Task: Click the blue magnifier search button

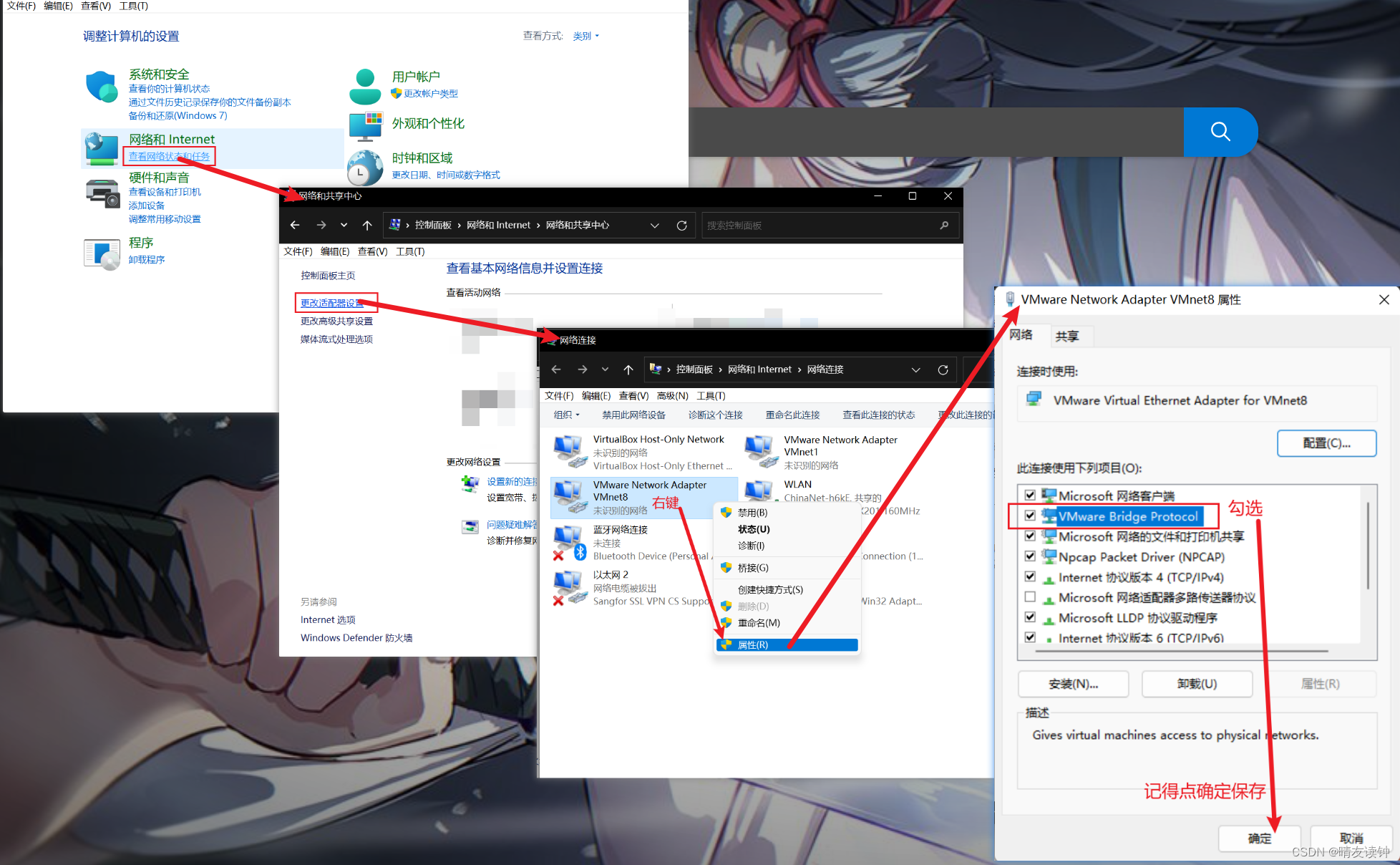Action: pyautogui.click(x=1220, y=132)
